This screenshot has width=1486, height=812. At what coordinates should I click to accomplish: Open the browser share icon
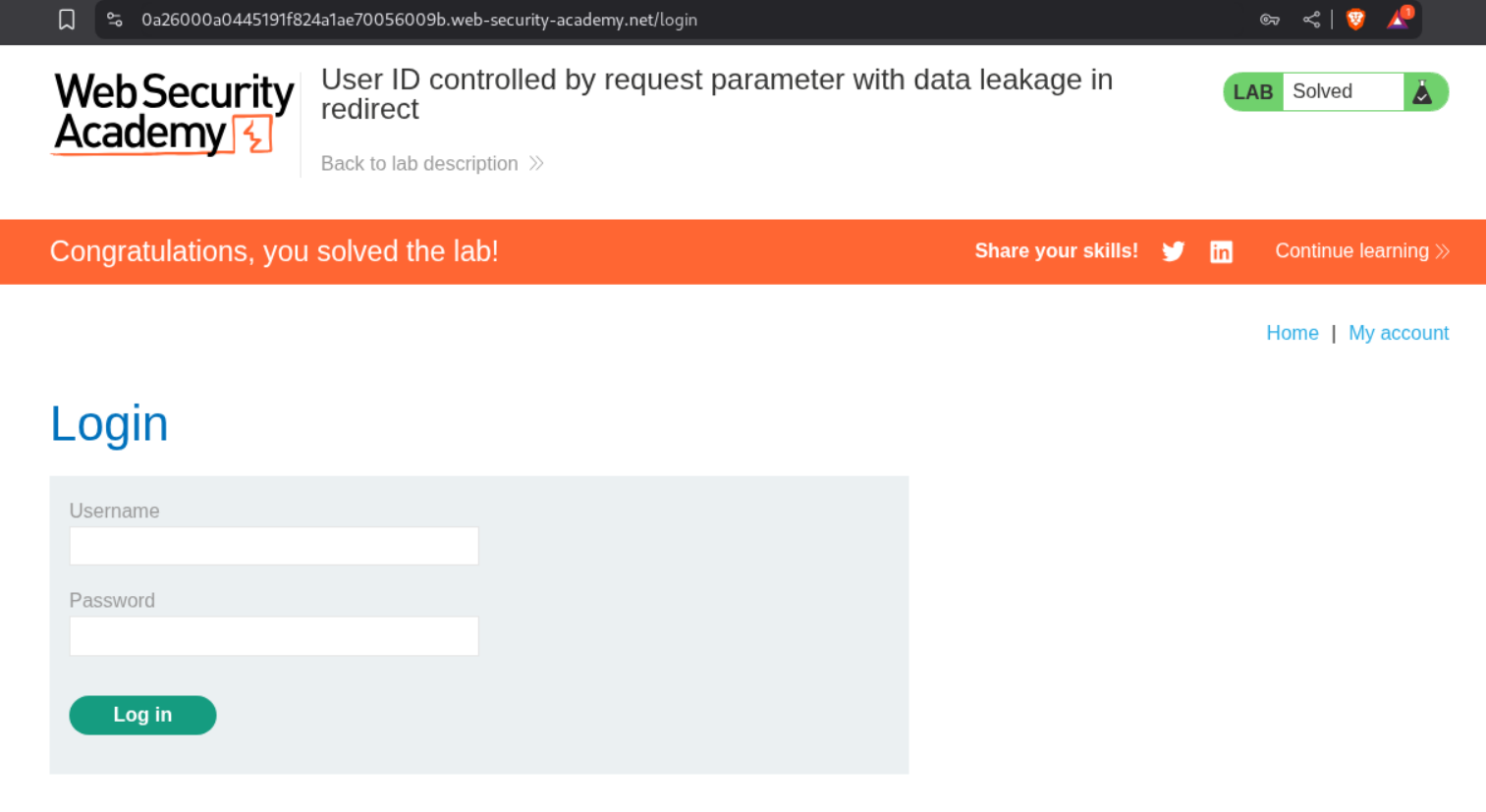[x=1311, y=20]
